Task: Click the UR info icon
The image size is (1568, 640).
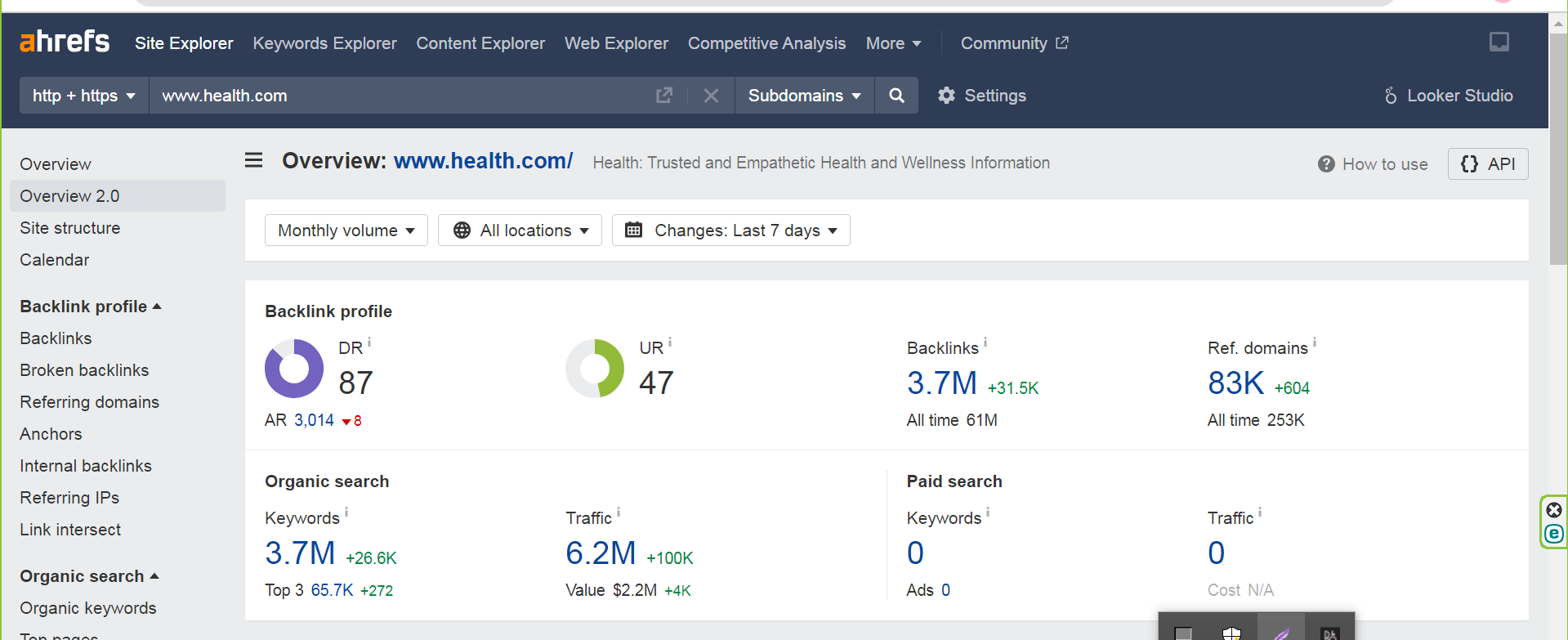Action: [x=670, y=342]
